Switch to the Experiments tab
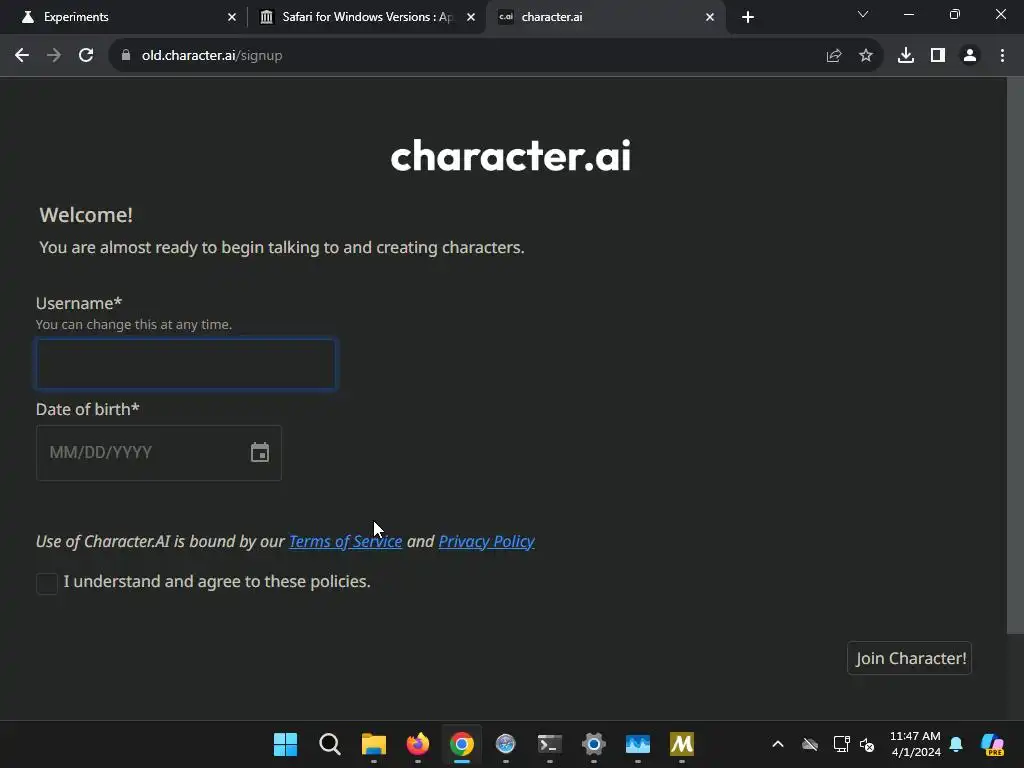Viewport: 1024px width, 768px height. (123, 17)
